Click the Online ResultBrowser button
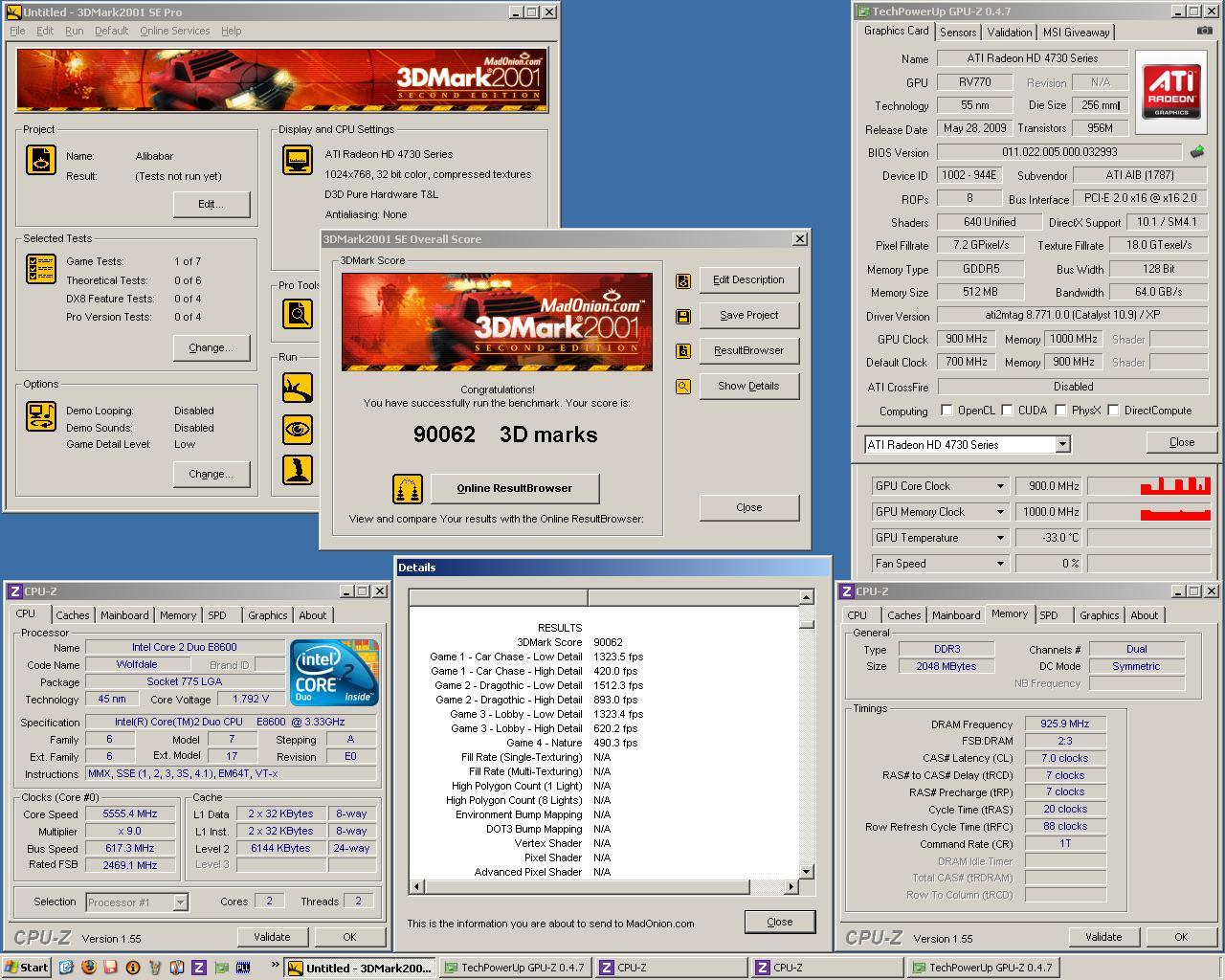The image size is (1225, 980). click(x=515, y=488)
